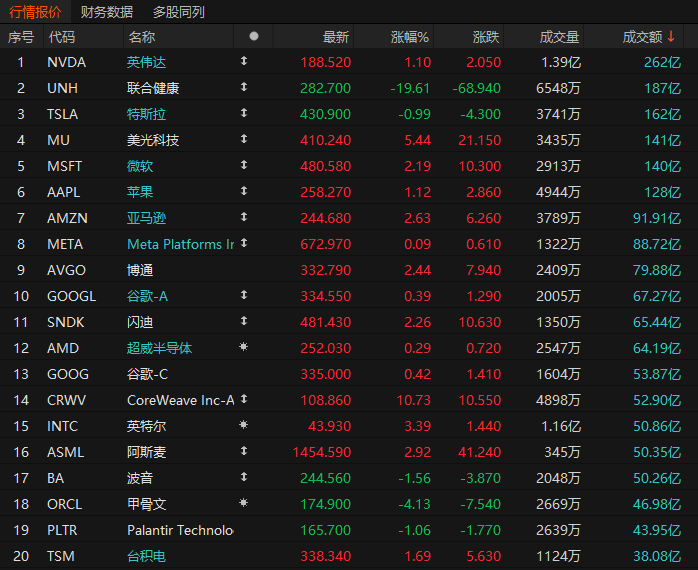The image size is (698, 570).
Task: Click the marker icon in the BA row
Action: click(244, 477)
